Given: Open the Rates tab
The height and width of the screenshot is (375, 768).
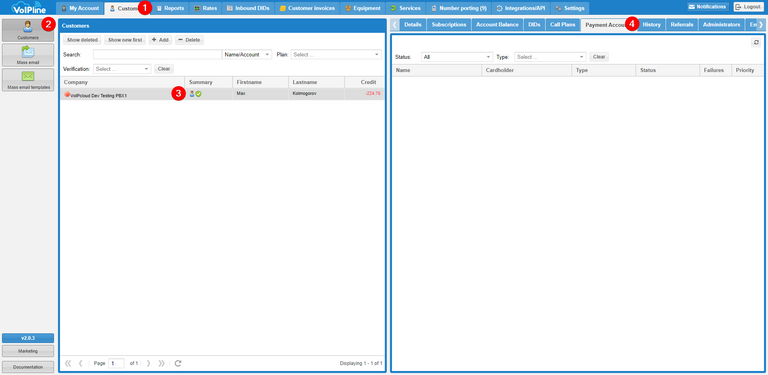Looking at the screenshot, I should [x=205, y=8].
